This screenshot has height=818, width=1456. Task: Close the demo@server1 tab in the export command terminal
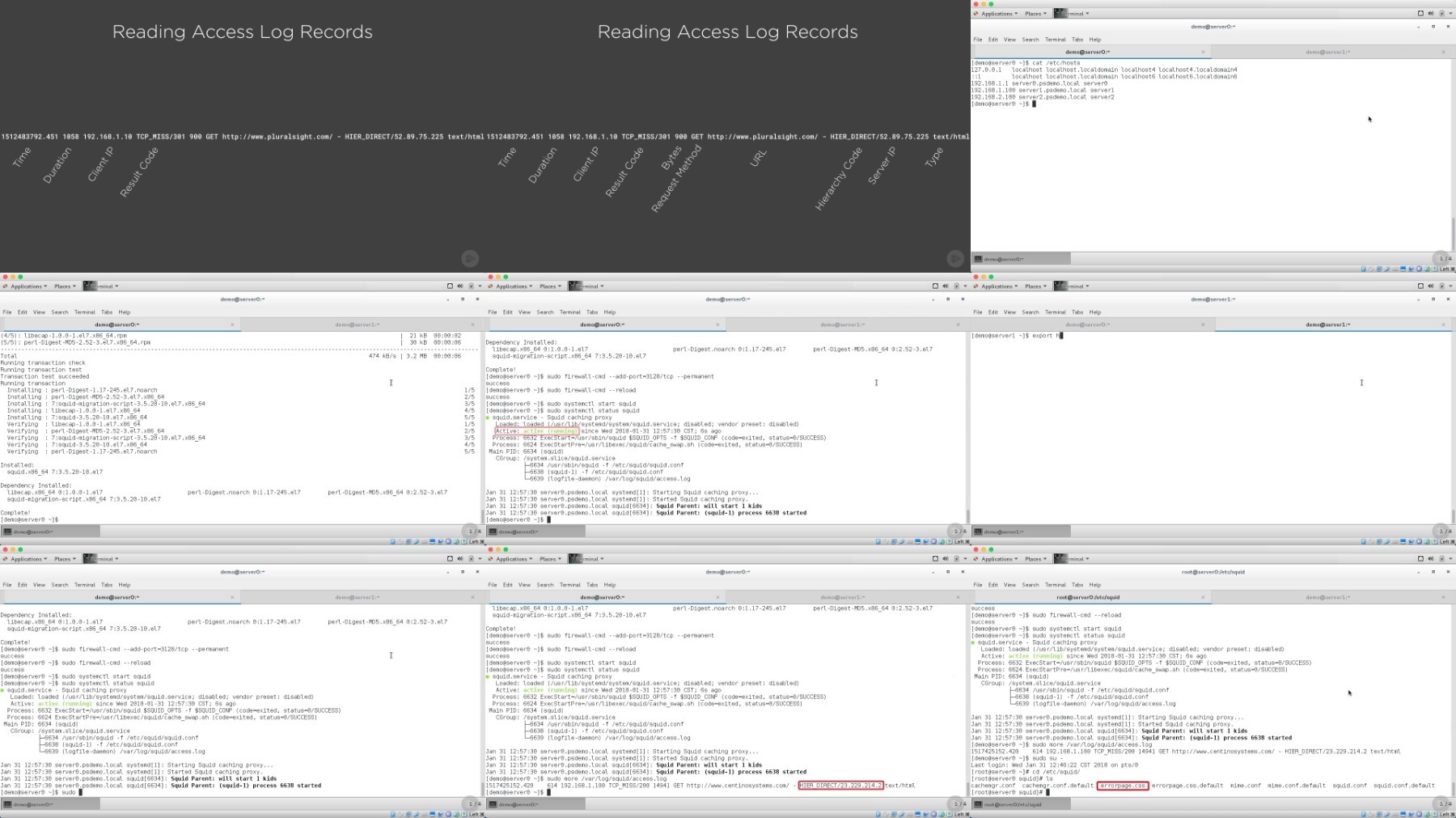[1443, 324]
